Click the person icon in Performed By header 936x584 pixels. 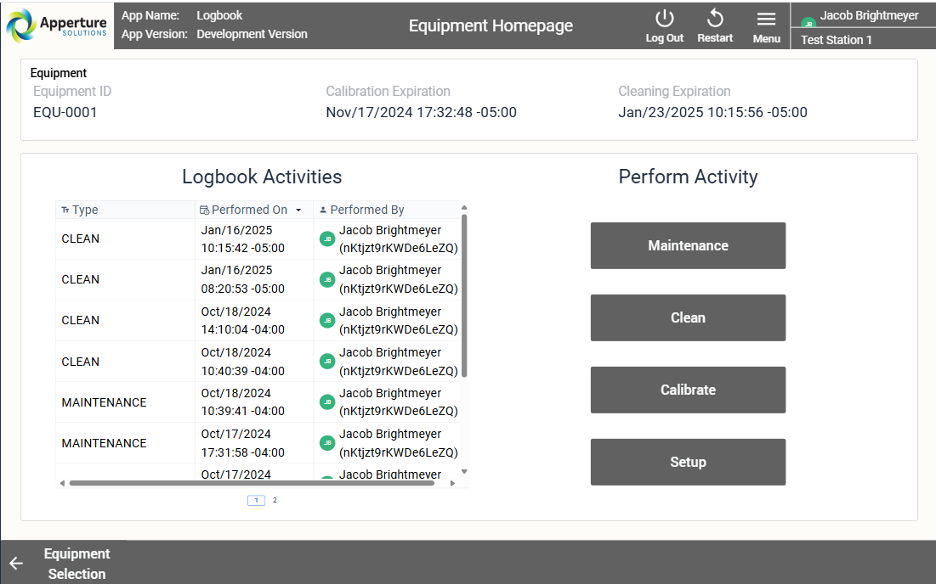tap(323, 210)
